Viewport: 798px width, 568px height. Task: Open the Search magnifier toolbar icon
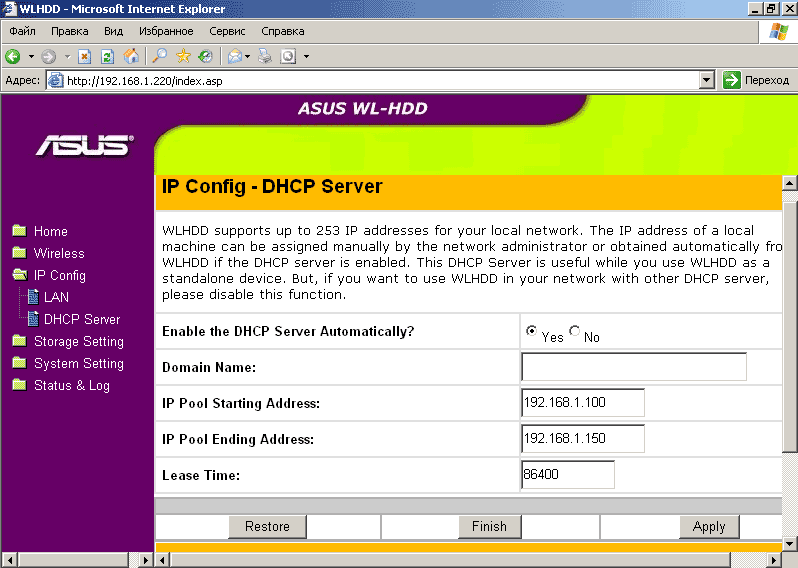160,56
